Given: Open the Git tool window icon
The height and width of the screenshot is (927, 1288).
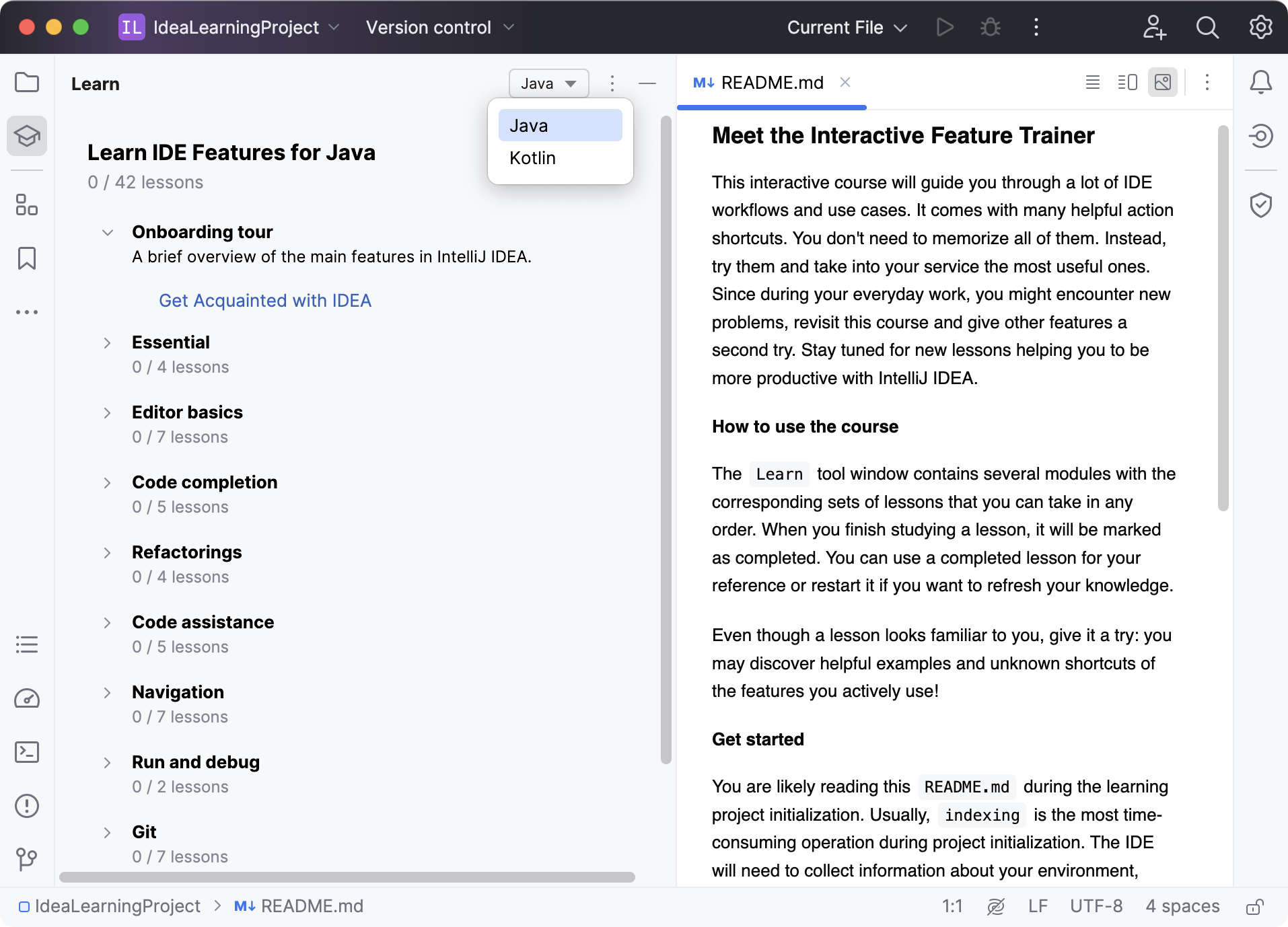Looking at the screenshot, I should point(27,859).
